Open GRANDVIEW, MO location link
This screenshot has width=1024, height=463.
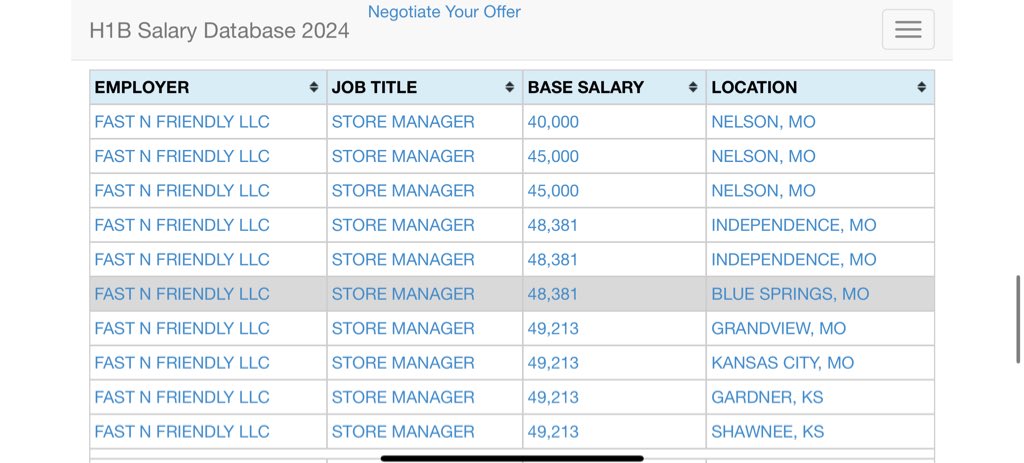point(778,328)
